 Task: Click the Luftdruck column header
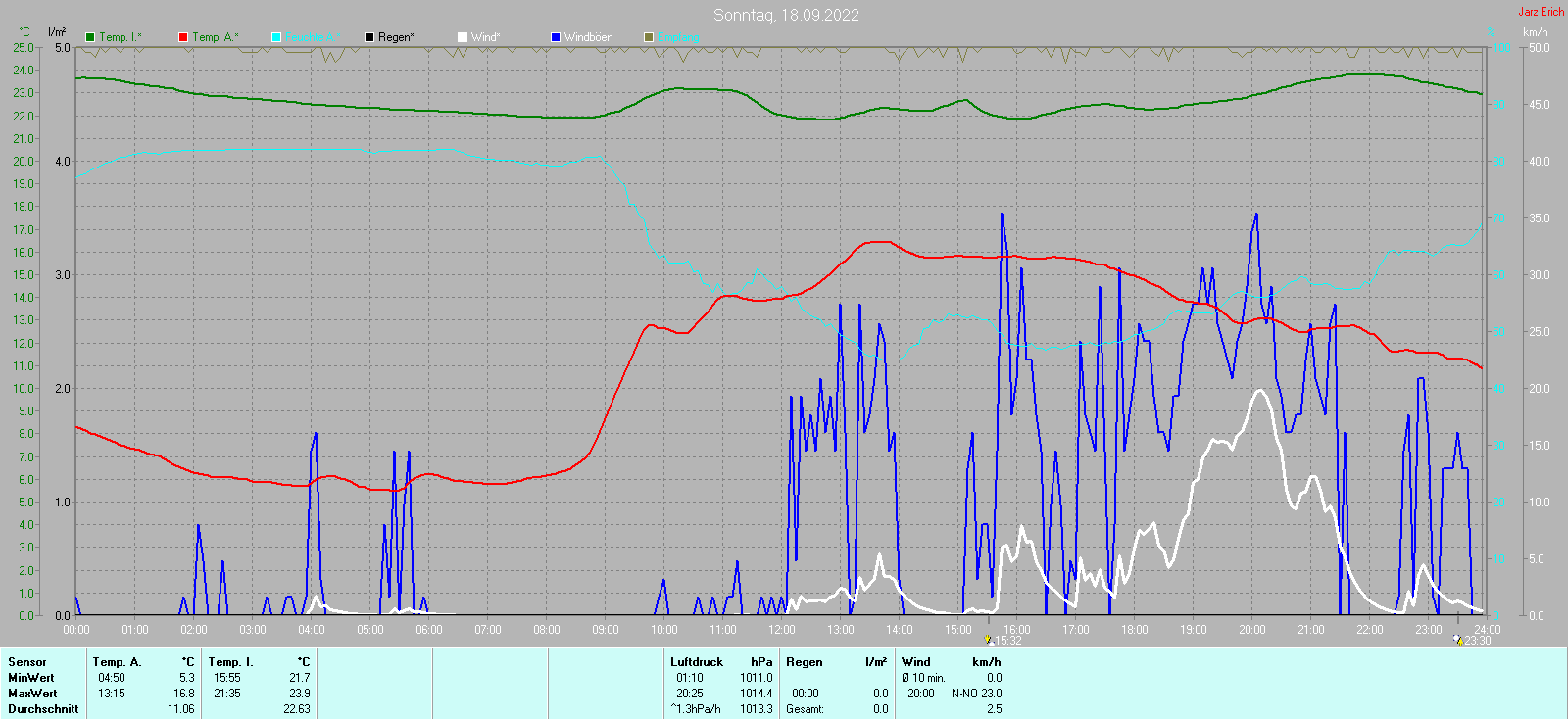(697, 662)
